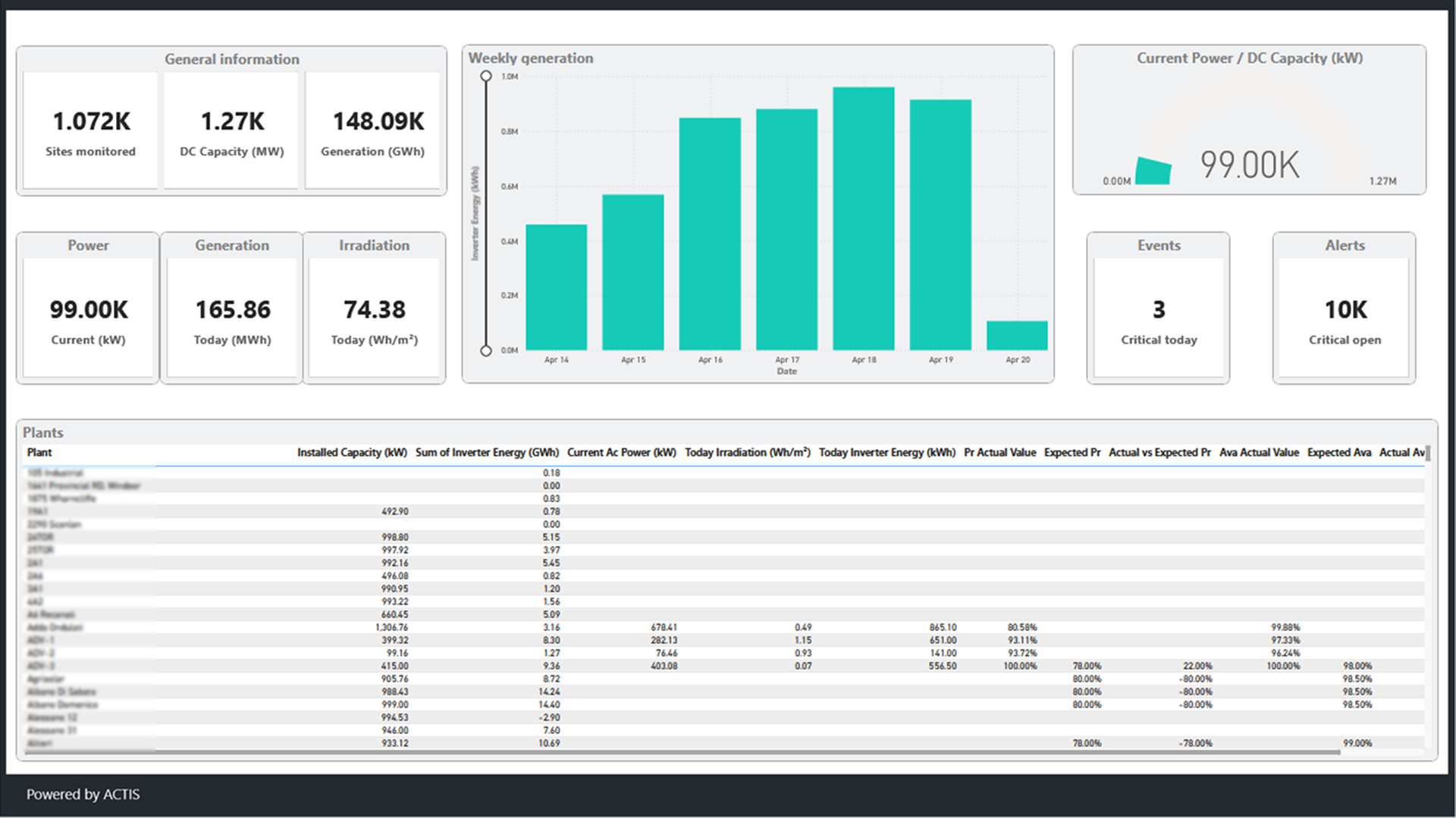Screen dimensions: 1456x819
Task: Click the teal gauge fill segment
Action: click(x=1153, y=171)
